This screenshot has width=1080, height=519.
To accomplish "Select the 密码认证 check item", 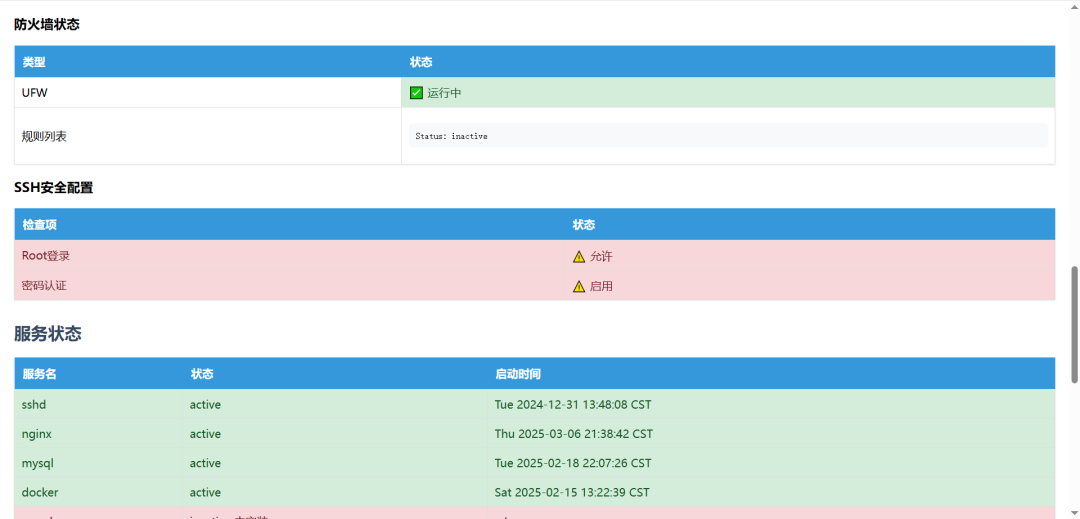I will 45,286.
